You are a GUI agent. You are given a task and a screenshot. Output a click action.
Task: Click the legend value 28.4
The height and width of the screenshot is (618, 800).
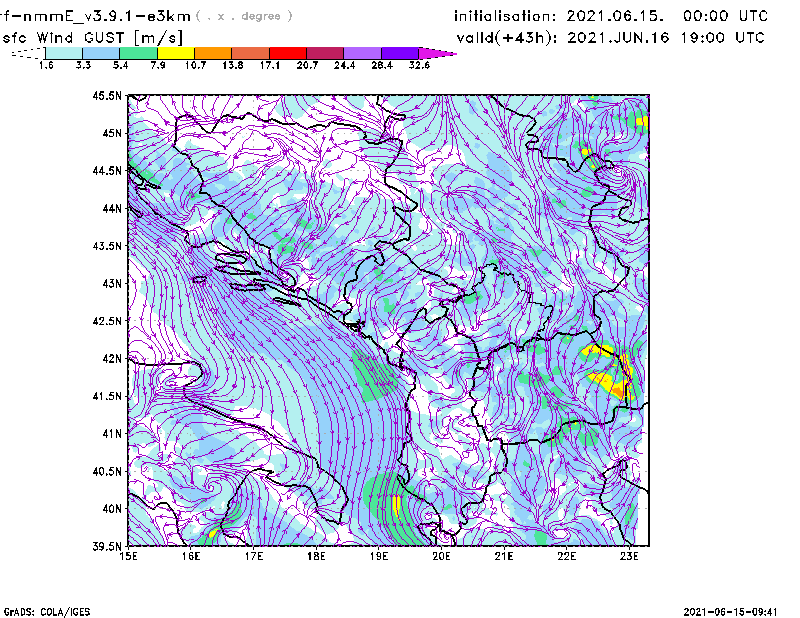click(382, 65)
